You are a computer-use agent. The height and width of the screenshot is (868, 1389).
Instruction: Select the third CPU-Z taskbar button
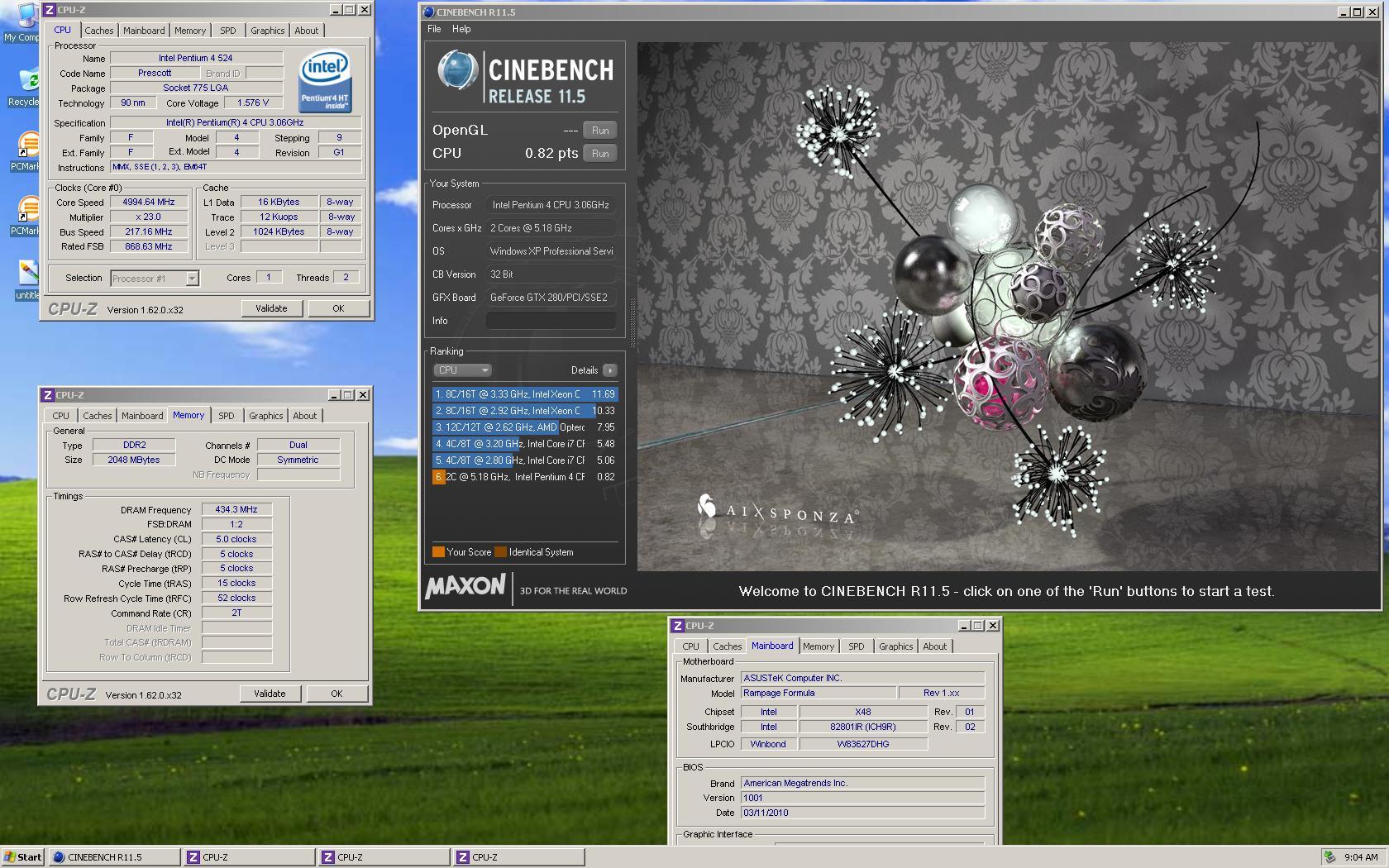tap(518, 857)
